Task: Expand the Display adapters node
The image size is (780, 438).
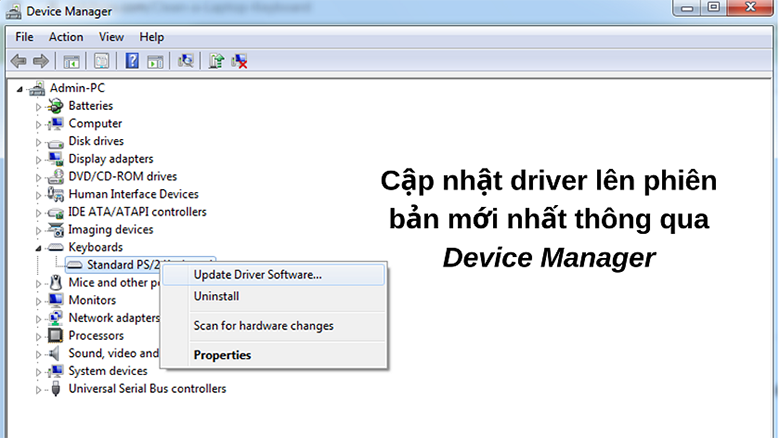Action: pos(40,159)
